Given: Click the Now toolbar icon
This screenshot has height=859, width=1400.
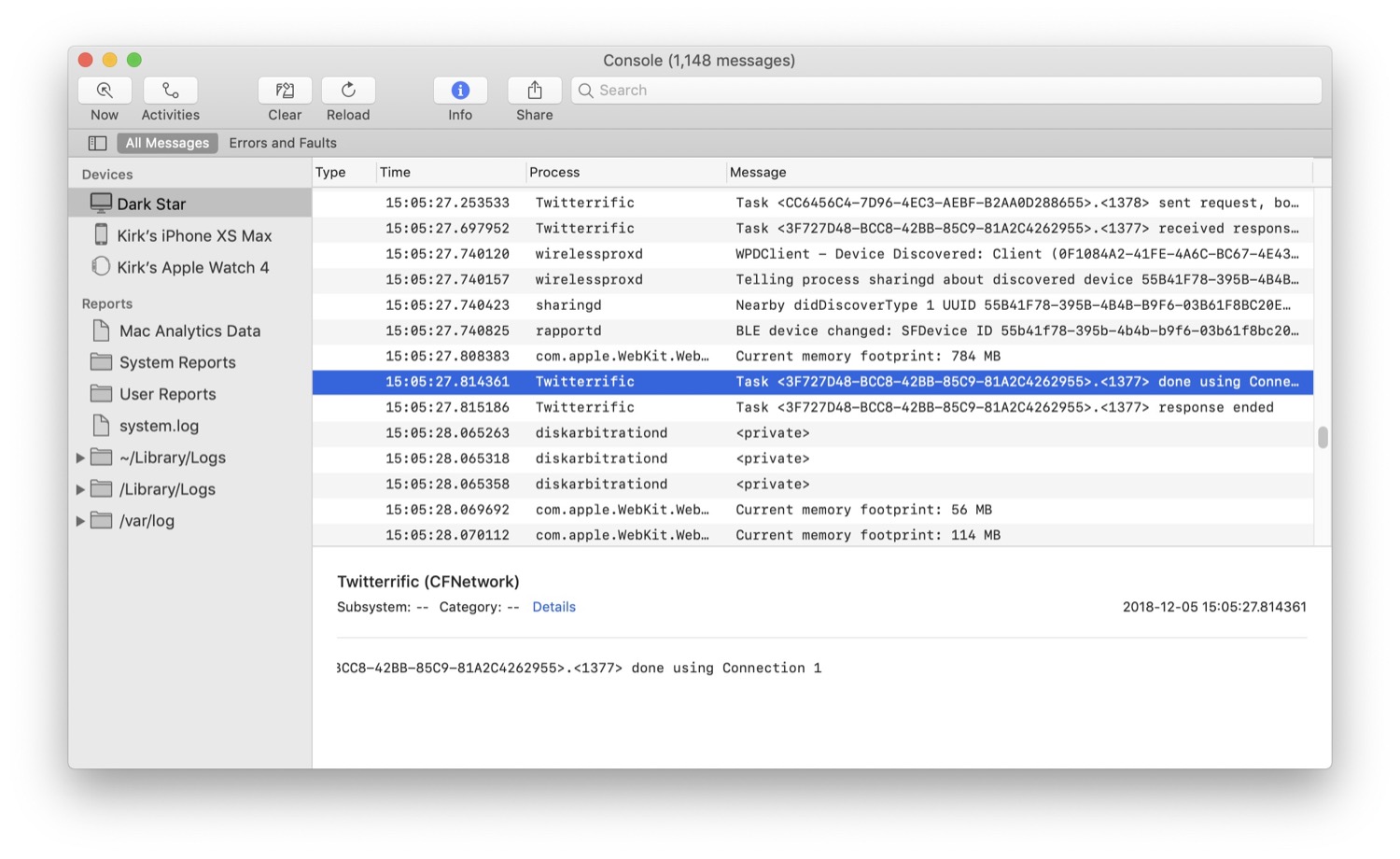Looking at the screenshot, I should coord(105,91).
